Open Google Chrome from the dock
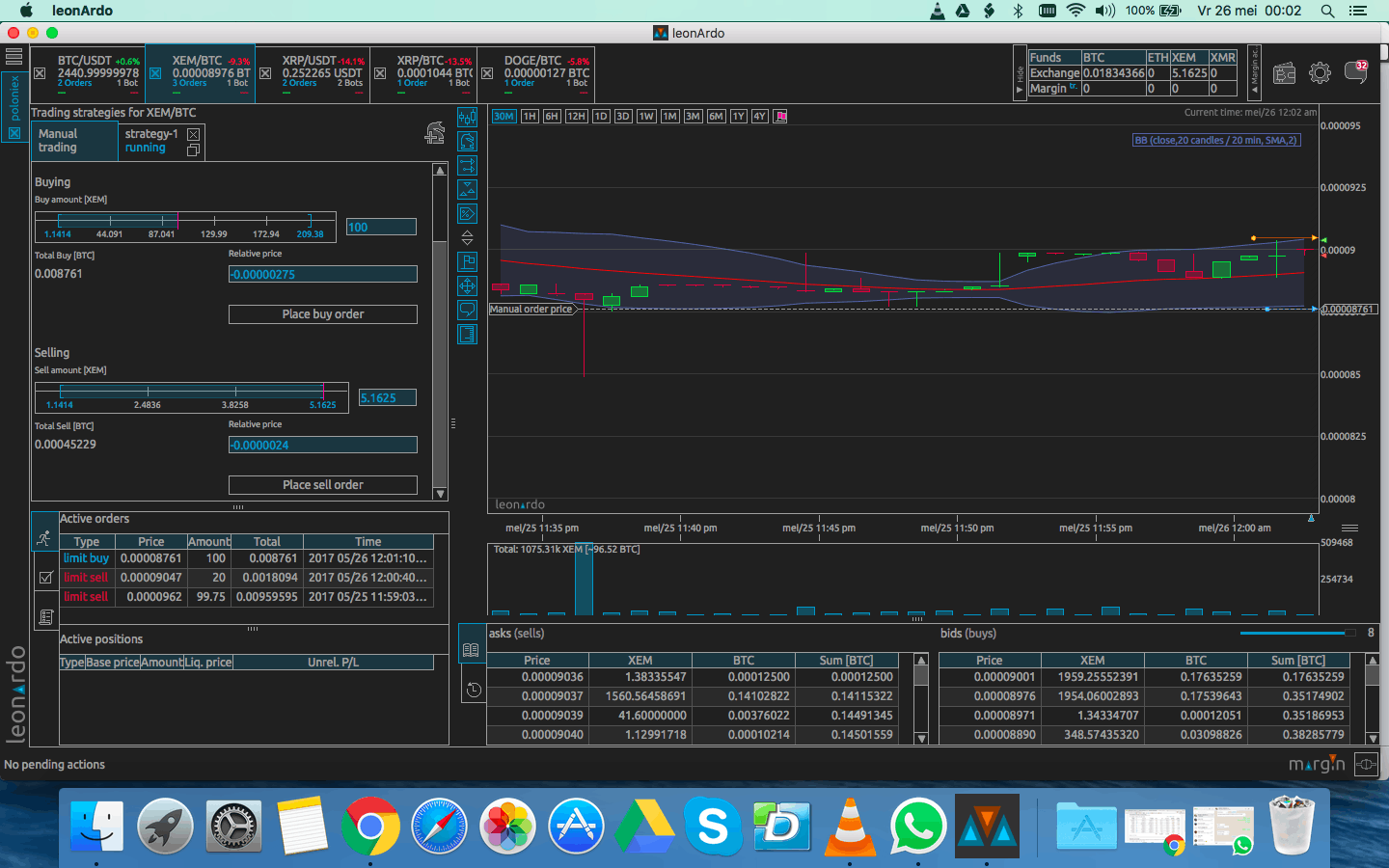The width and height of the screenshot is (1389, 868). tap(369, 827)
